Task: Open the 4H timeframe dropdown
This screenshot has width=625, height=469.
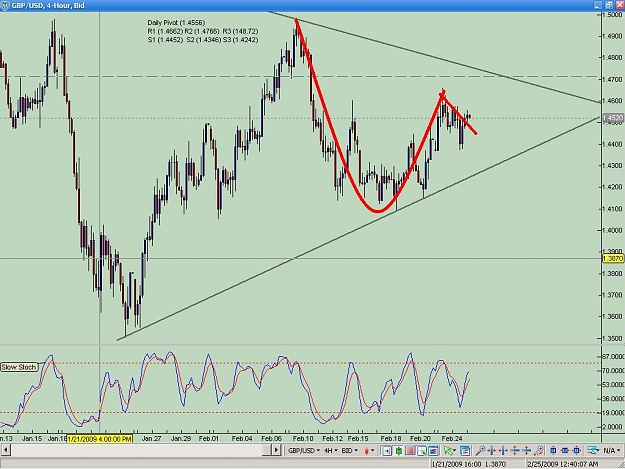Action: [331, 451]
